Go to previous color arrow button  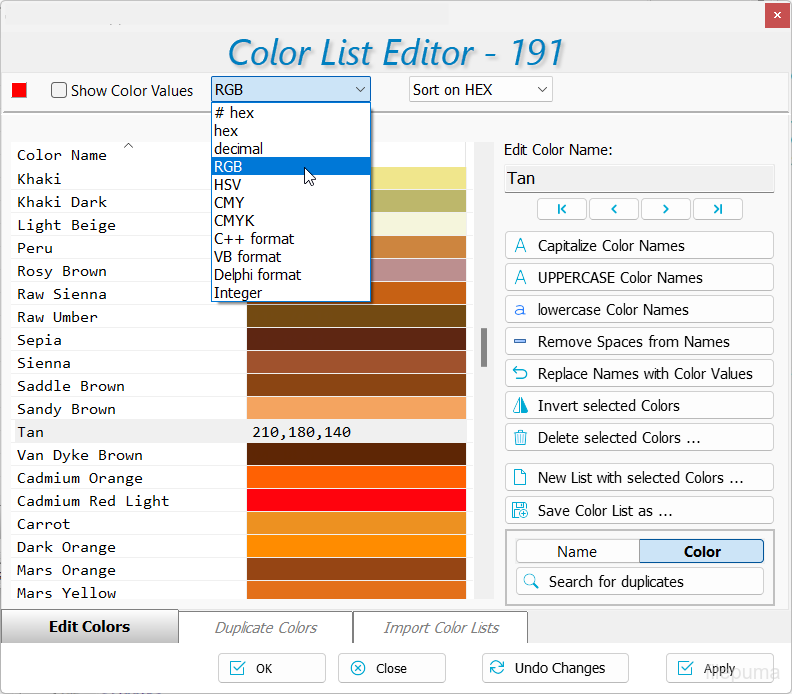click(614, 209)
